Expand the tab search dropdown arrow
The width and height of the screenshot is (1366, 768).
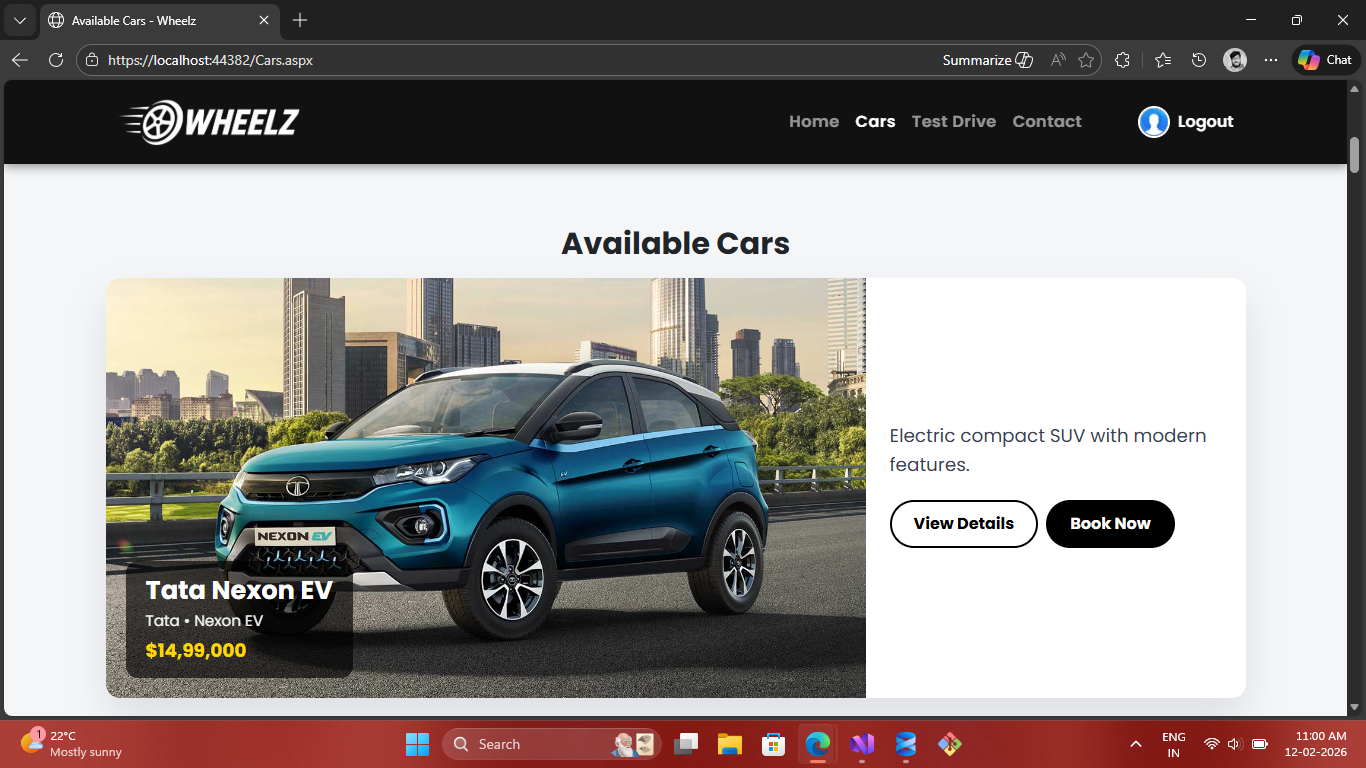click(x=19, y=20)
